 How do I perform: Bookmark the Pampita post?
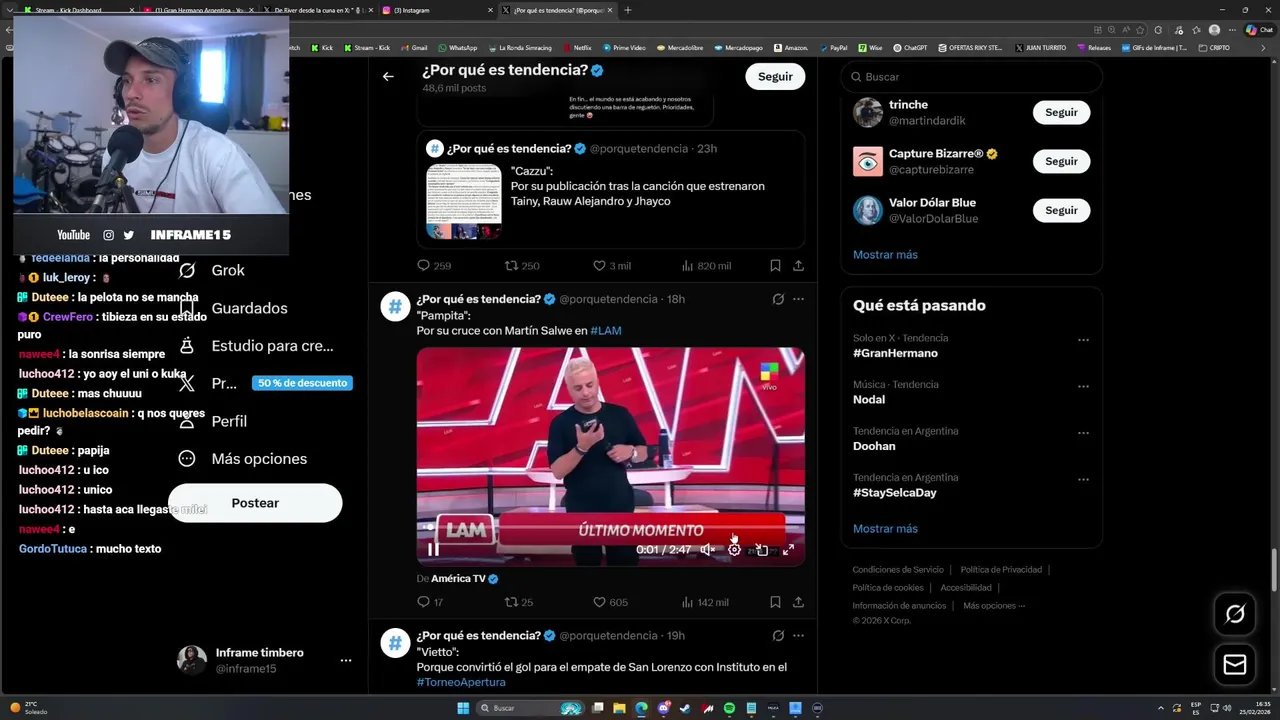pyautogui.click(x=775, y=602)
